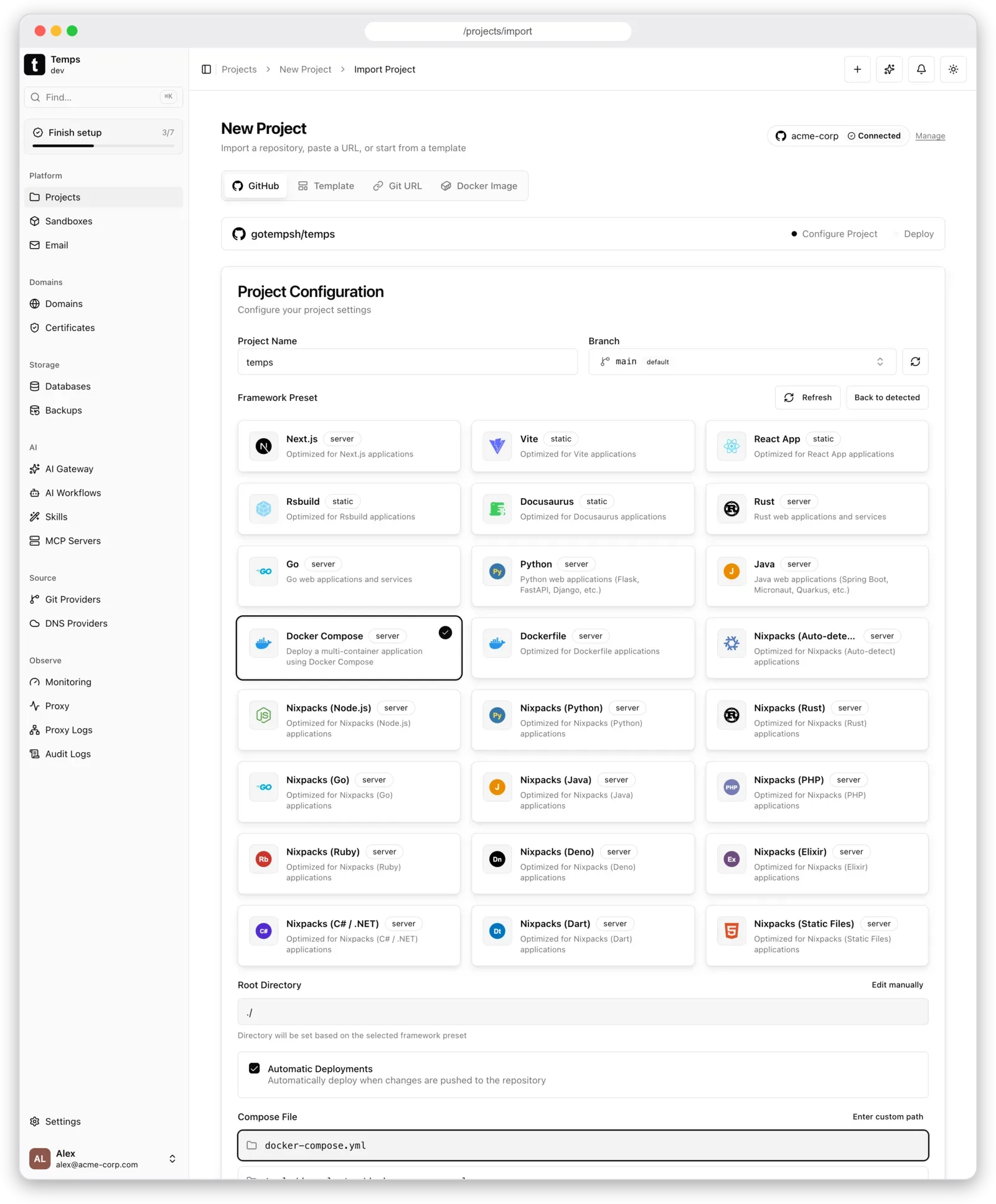Click Enter custom path link

point(888,1116)
